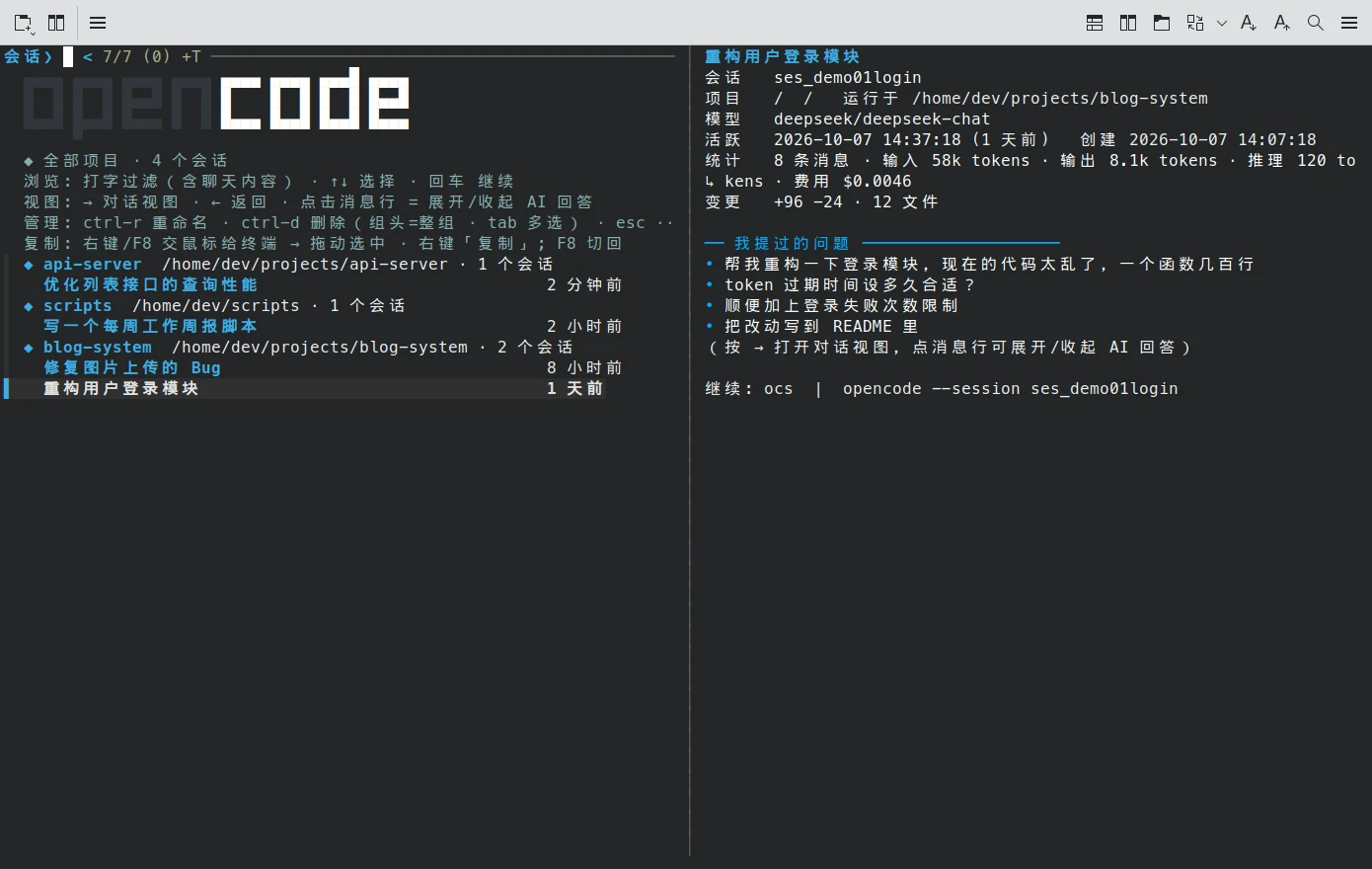Click the swap panes icon with arrows
The height and width of the screenshot is (869, 1372).
[x=1195, y=23]
